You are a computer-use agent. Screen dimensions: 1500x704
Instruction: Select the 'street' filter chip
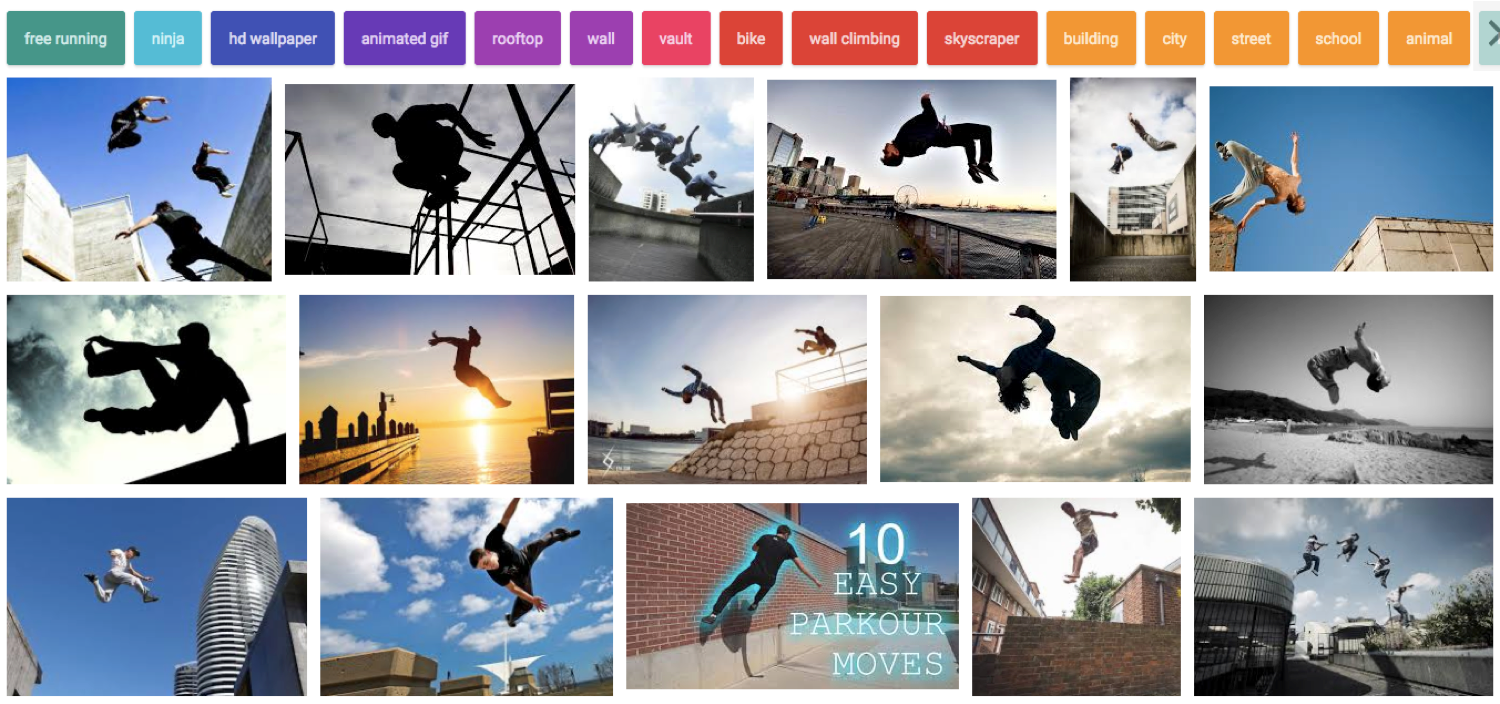[1252, 39]
